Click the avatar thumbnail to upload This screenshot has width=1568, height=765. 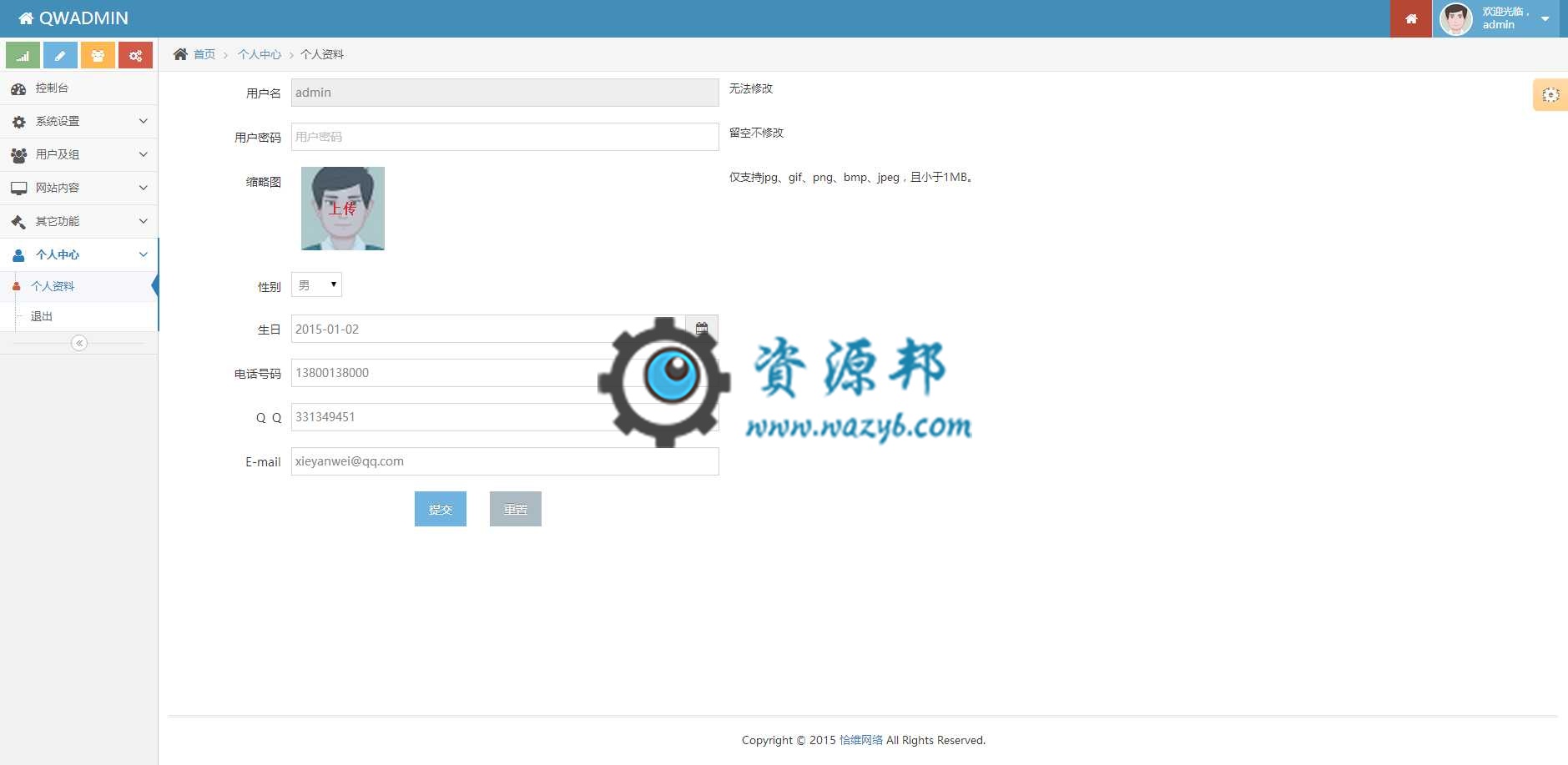pyautogui.click(x=343, y=209)
